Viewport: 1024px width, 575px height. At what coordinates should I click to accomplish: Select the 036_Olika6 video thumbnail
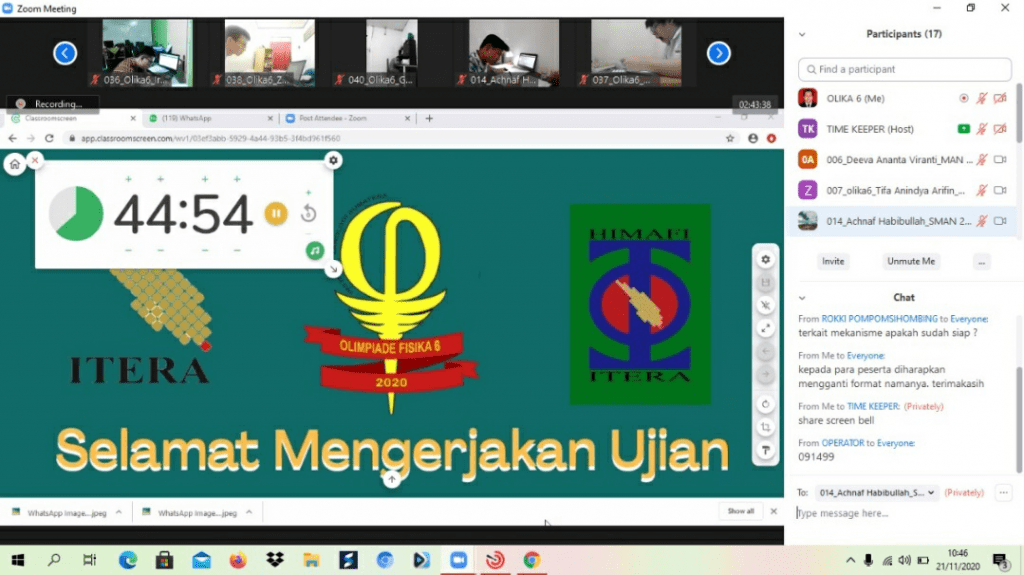(148, 52)
